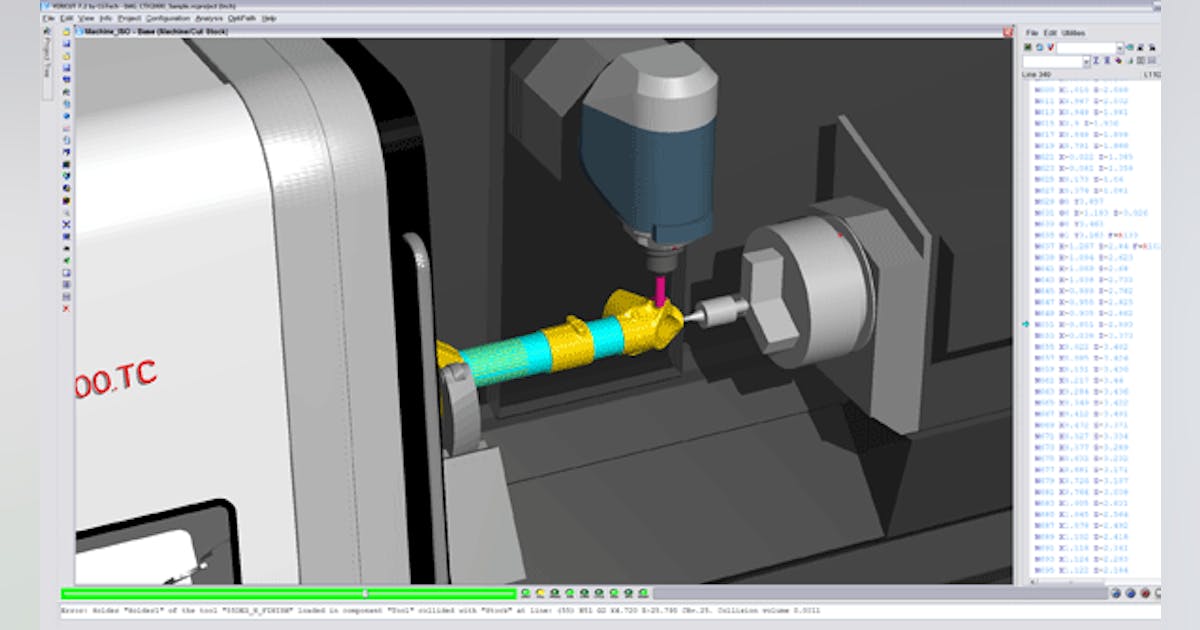Open the File menu in the NC program panel
This screenshot has width=1200, height=630.
pyautogui.click(x=1030, y=32)
